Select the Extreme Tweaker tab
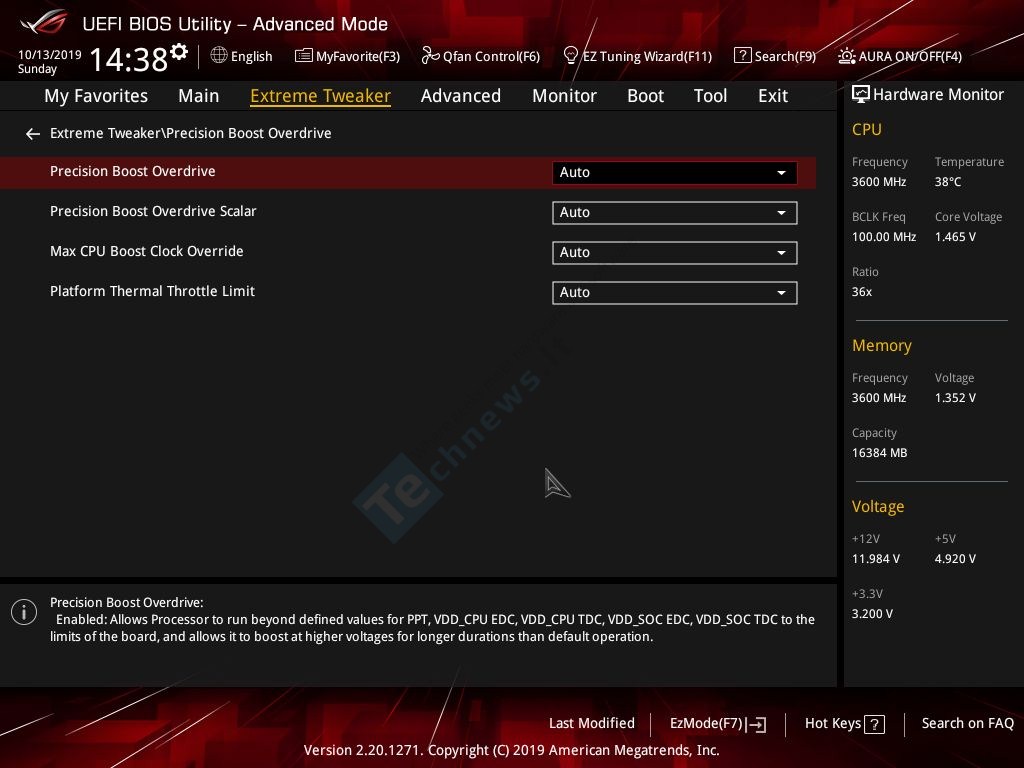Viewport: 1024px width, 768px height. coord(321,96)
